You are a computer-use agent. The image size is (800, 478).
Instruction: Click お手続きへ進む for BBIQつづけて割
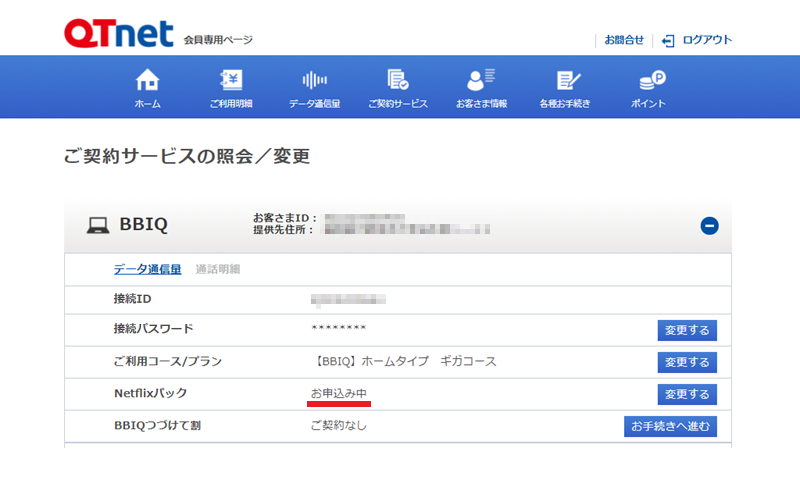click(x=670, y=426)
